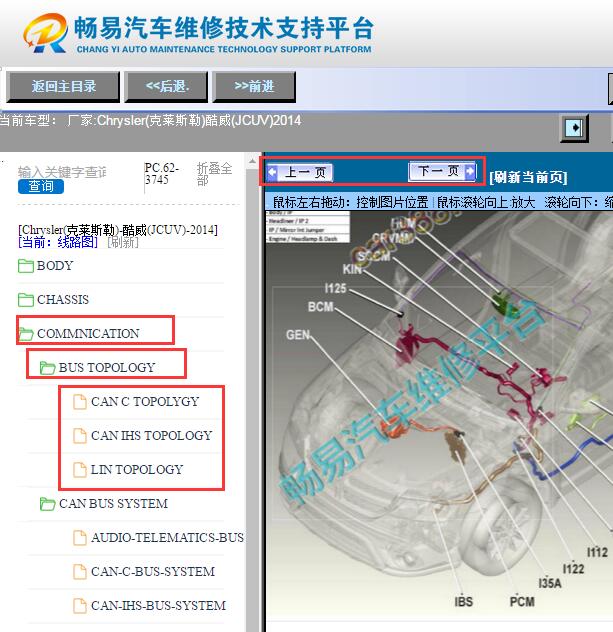The image size is (613, 632).
Task: Go to the next page with 下一页
Action: (442, 171)
